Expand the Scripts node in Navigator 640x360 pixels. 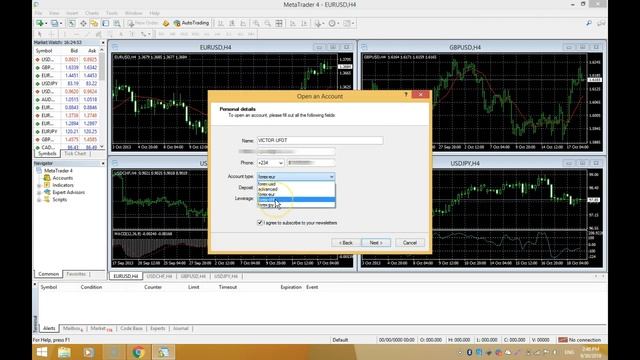pos(39,200)
